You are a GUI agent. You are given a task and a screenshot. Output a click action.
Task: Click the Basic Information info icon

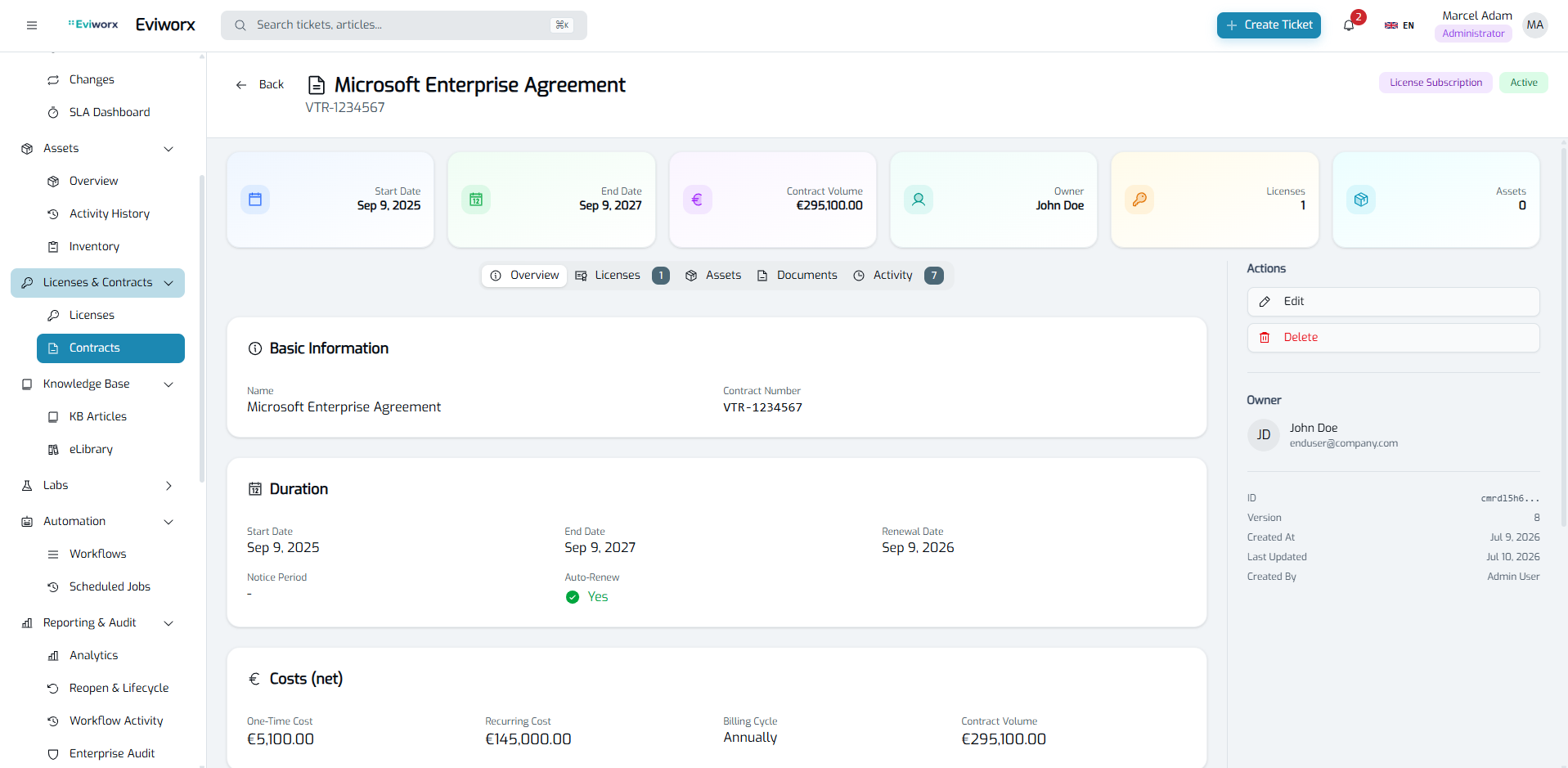coord(255,348)
